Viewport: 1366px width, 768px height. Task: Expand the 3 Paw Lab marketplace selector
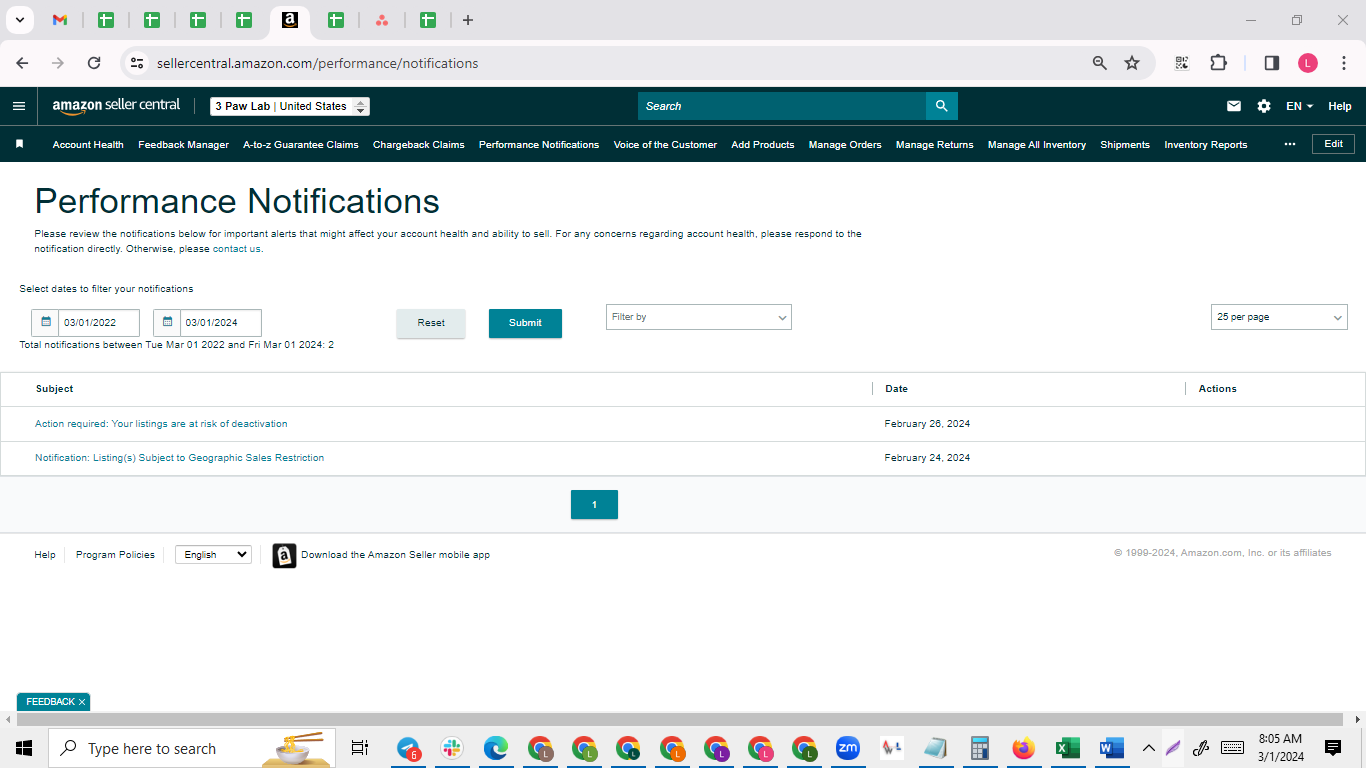pos(290,106)
